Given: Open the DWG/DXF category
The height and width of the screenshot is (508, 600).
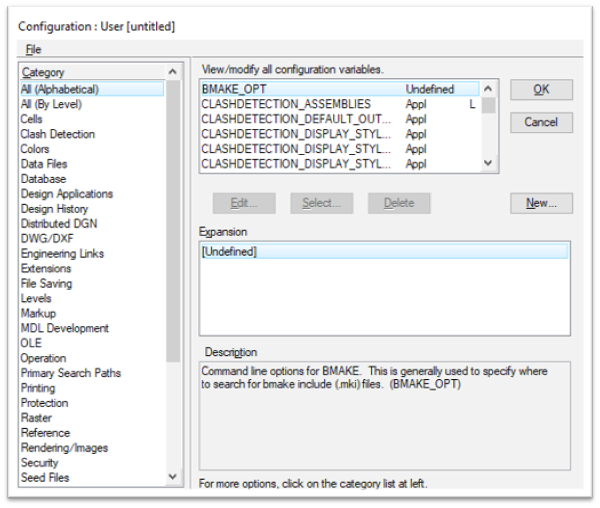Looking at the screenshot, I should pyautogui.click(x=47, y=239).
